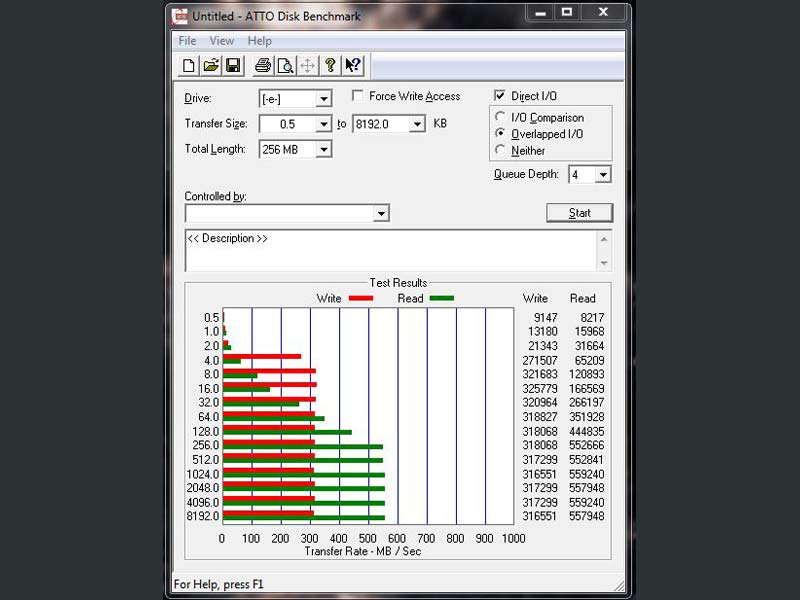This screenshot has height=600, width=800.
Task: Click the Print toolbar icon
Action: click(262, 66)
